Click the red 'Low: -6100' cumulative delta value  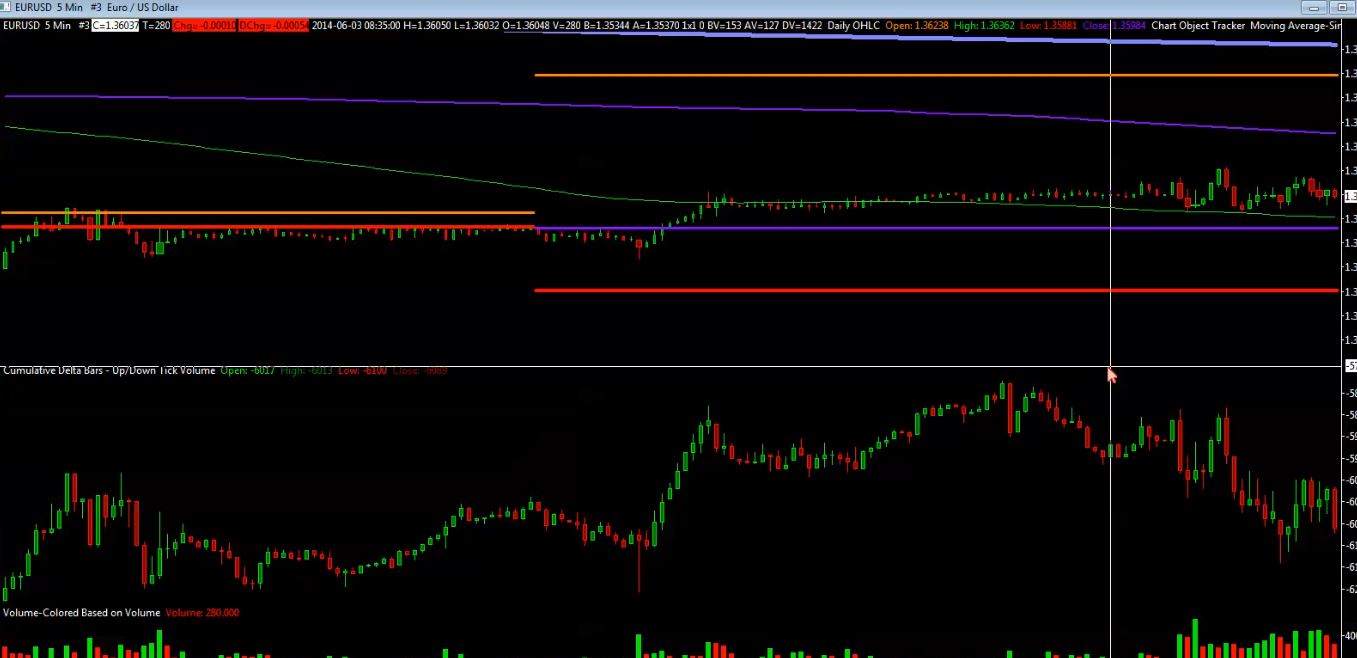362,370
